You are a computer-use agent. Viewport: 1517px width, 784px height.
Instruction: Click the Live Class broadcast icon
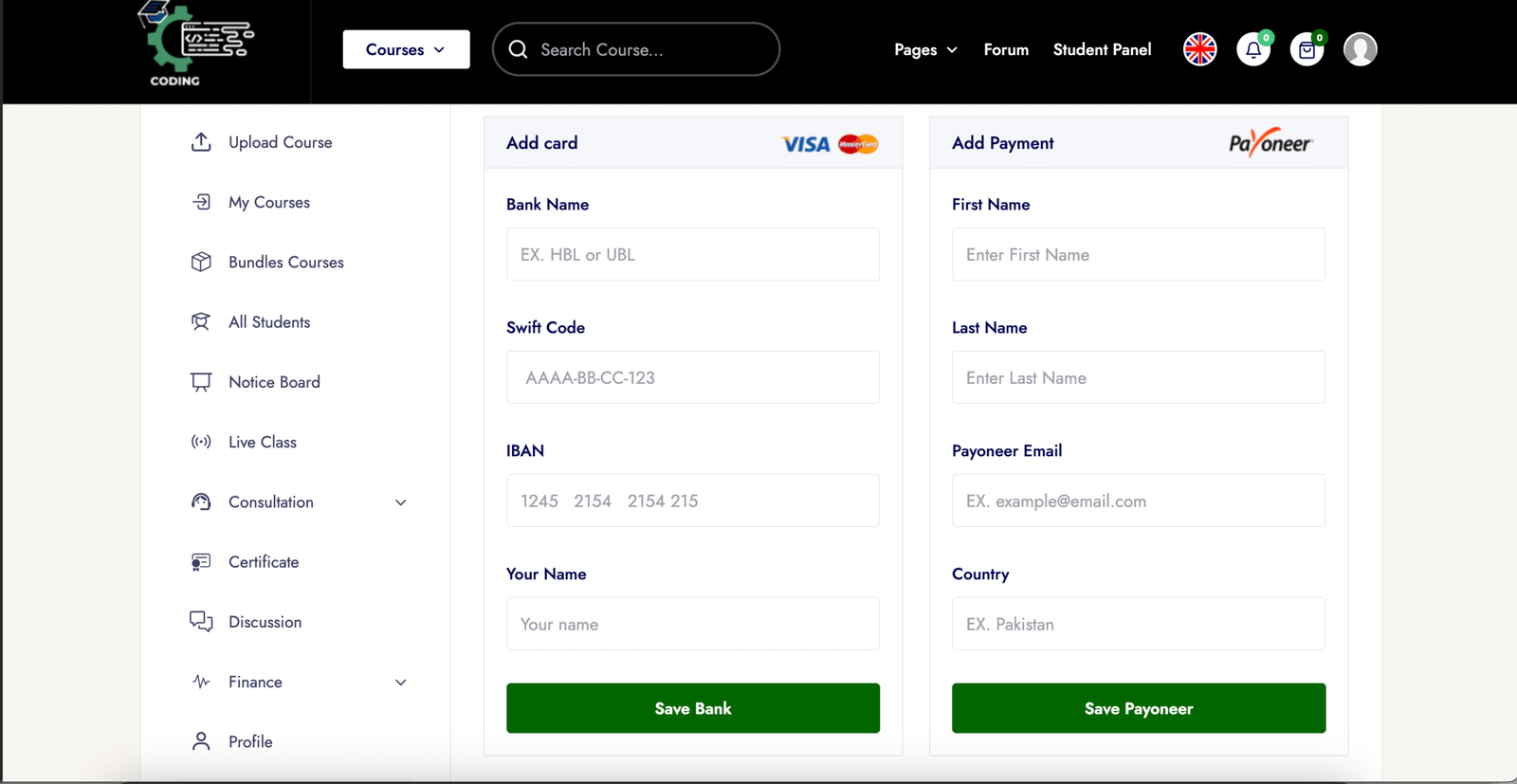[x=201, y=442]
